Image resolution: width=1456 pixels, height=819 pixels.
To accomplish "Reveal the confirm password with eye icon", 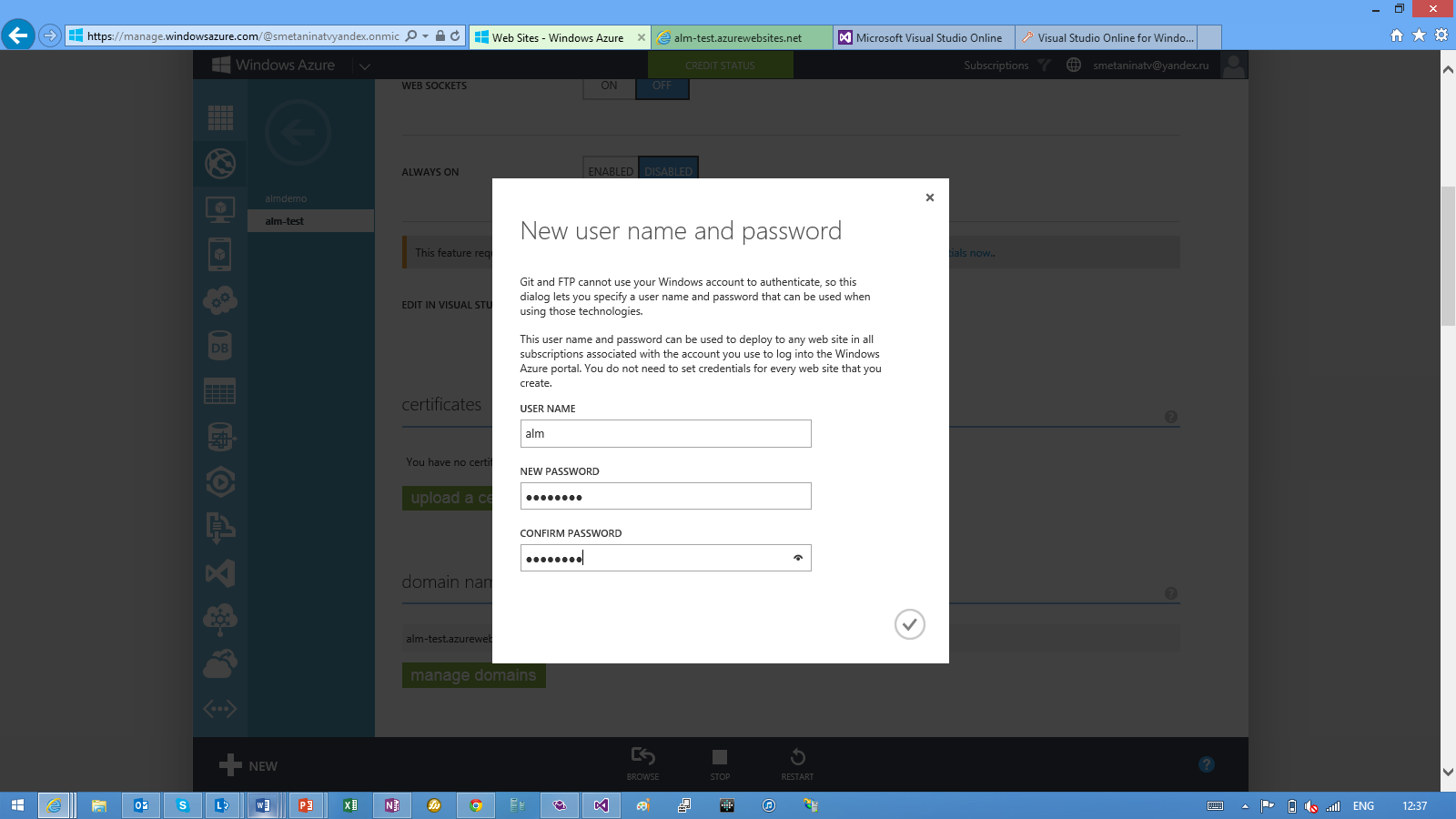I will tap(798, 558).
